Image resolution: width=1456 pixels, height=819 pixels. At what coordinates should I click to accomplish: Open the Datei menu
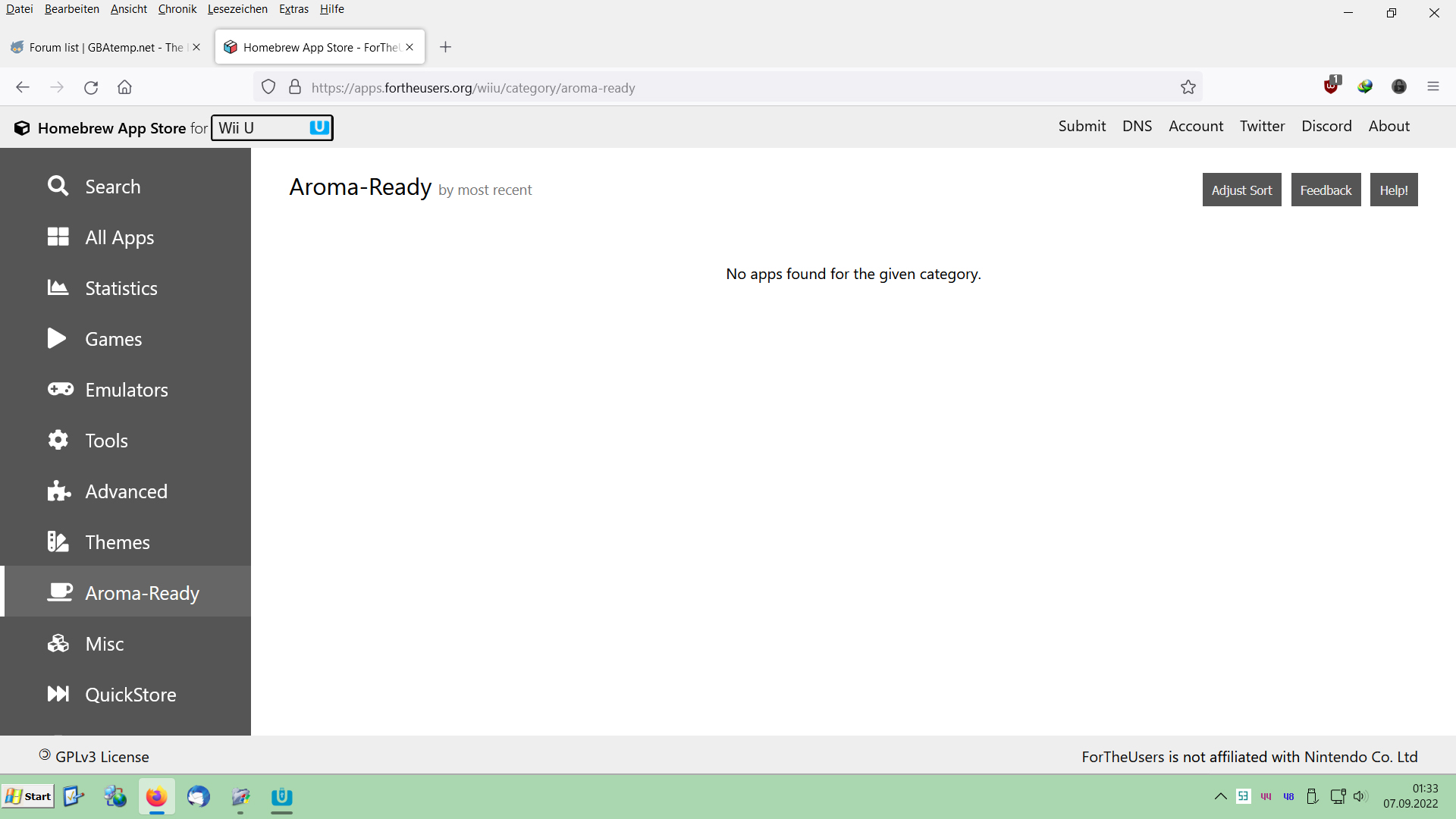coord(20,9)
